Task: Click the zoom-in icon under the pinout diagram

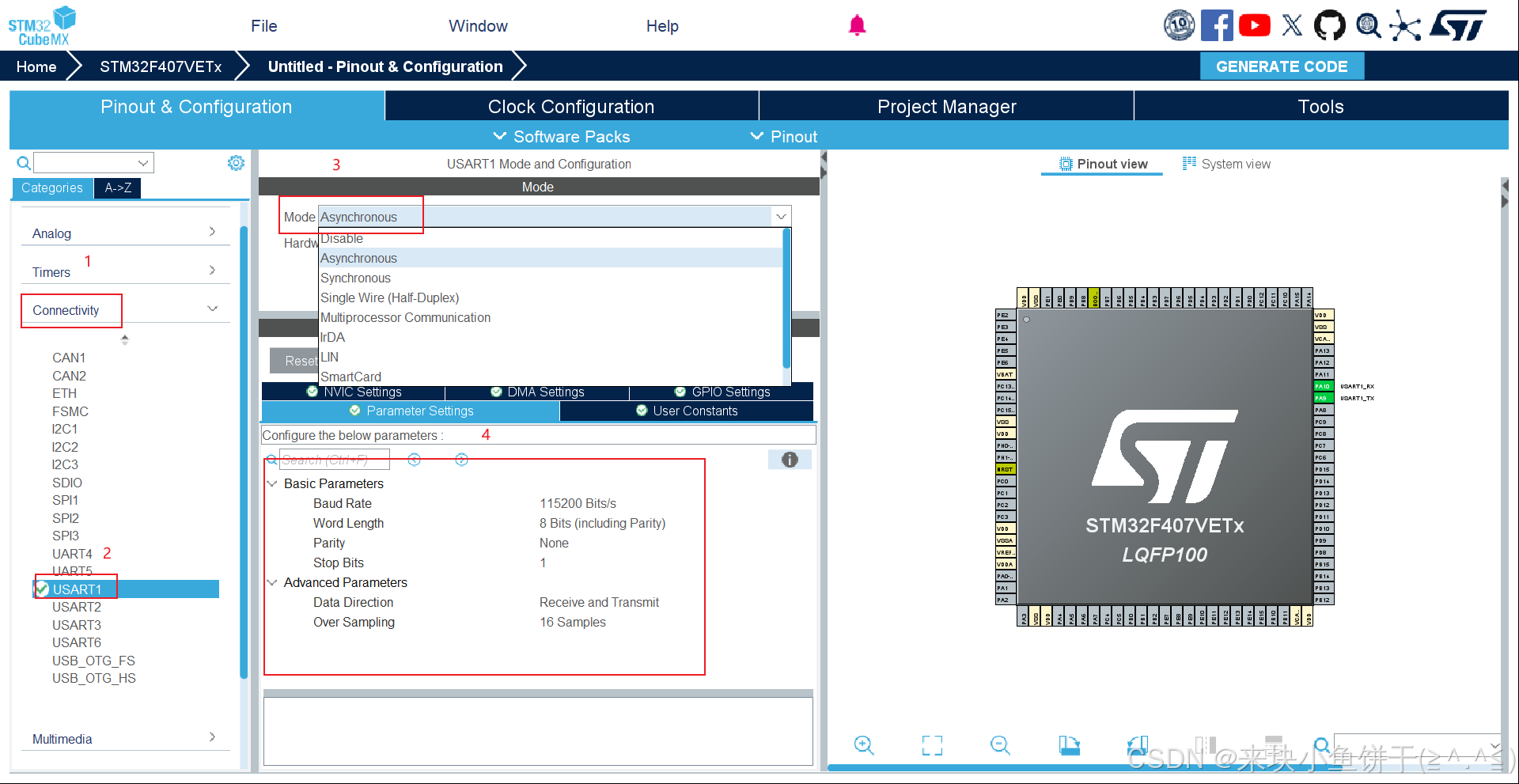Action: (x=863, y=745)
